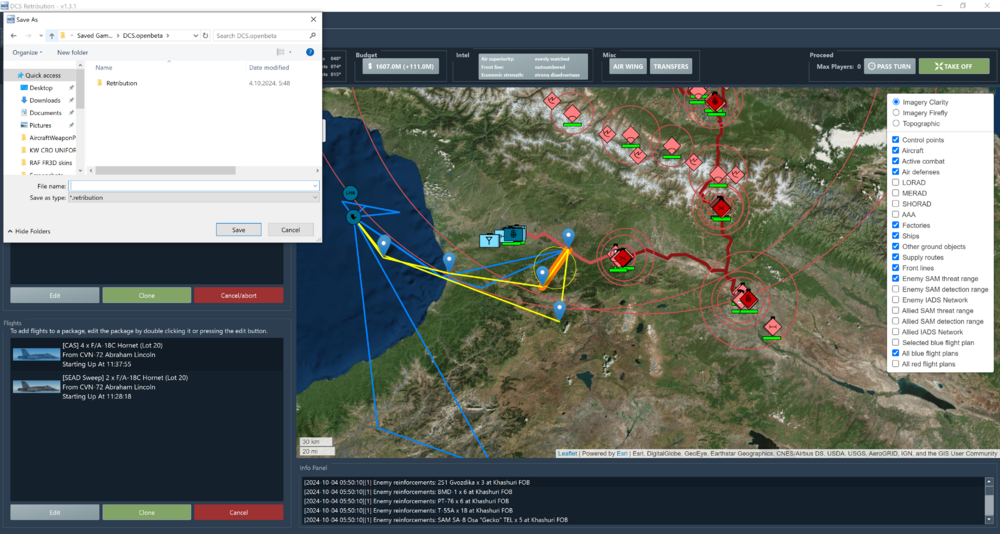This screenshot has height=534, width=1000.
Task: Open the Save as type combo box
Action: (193, 198)
